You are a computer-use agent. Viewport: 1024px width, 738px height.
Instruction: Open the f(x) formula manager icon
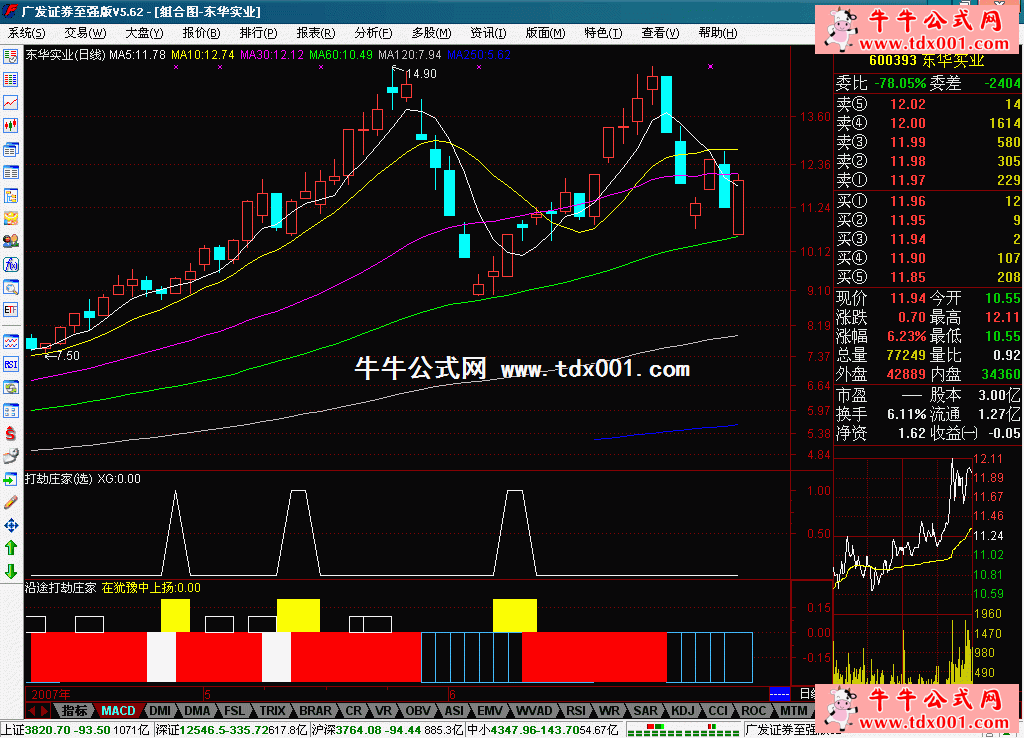[x=10, y=265]
